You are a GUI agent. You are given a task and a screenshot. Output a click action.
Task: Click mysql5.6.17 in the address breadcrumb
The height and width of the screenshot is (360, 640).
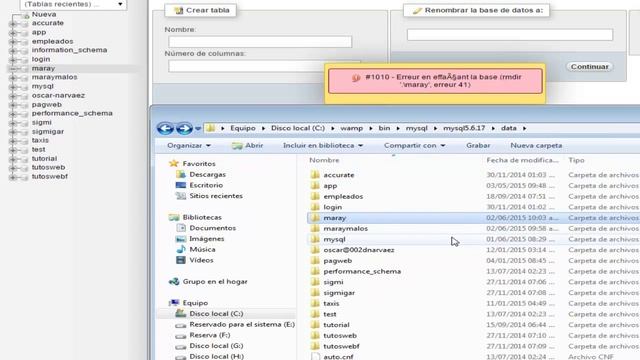coord(464,128)
